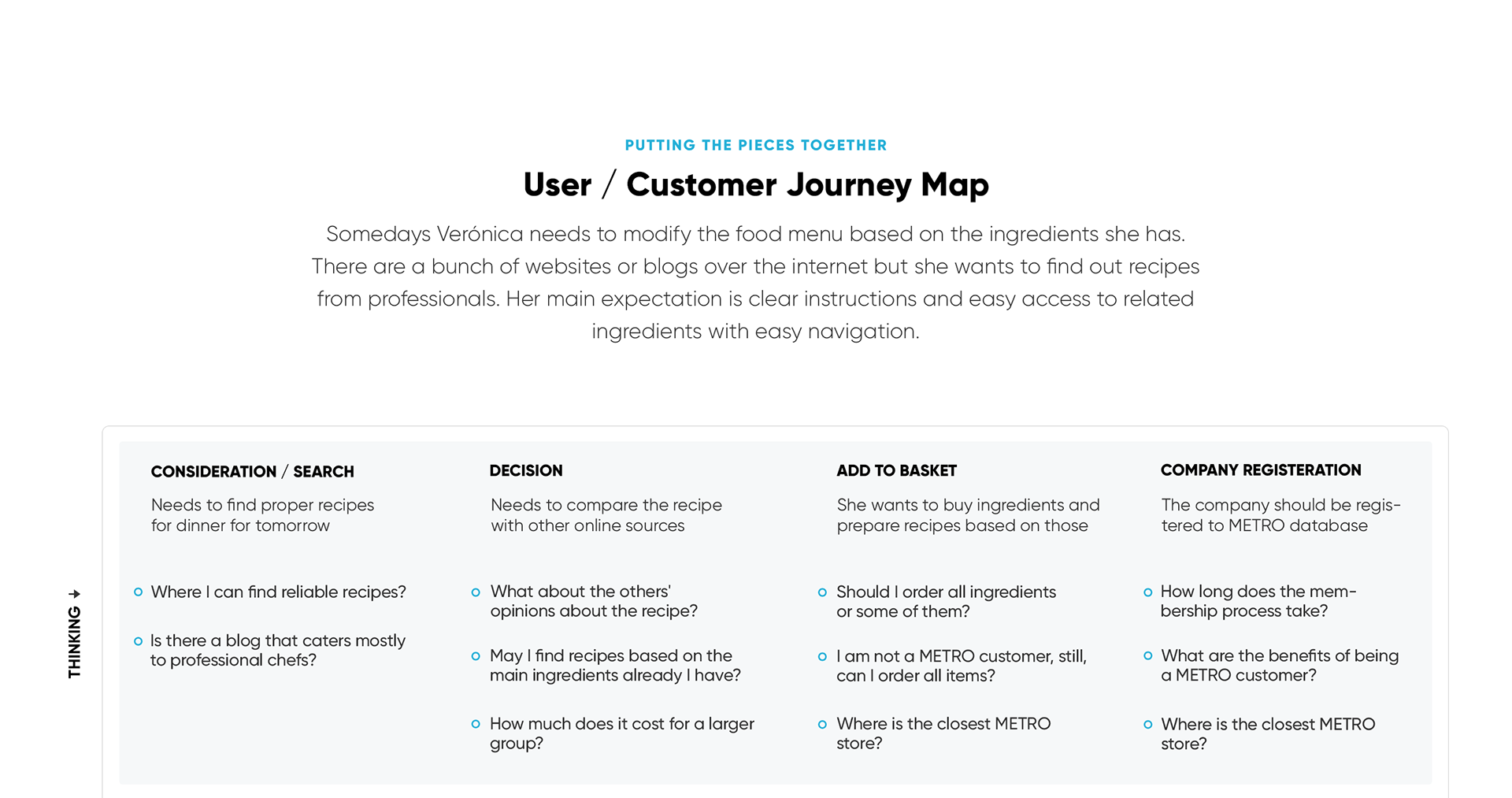Click the arrow next to THINKING label
Viewport: 1512px width, 798px height.
coord(74,594)
